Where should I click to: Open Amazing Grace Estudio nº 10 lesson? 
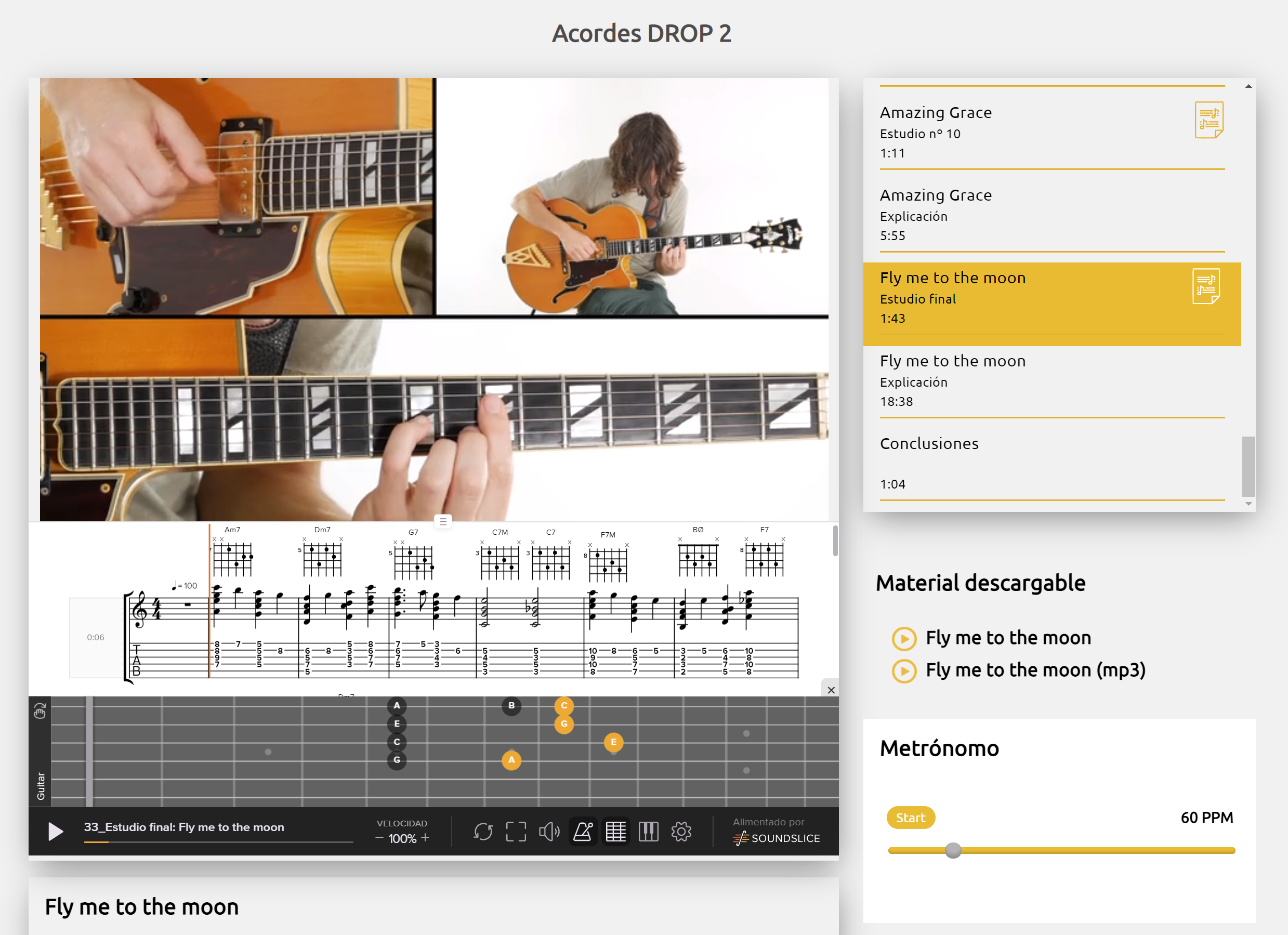1052,133
